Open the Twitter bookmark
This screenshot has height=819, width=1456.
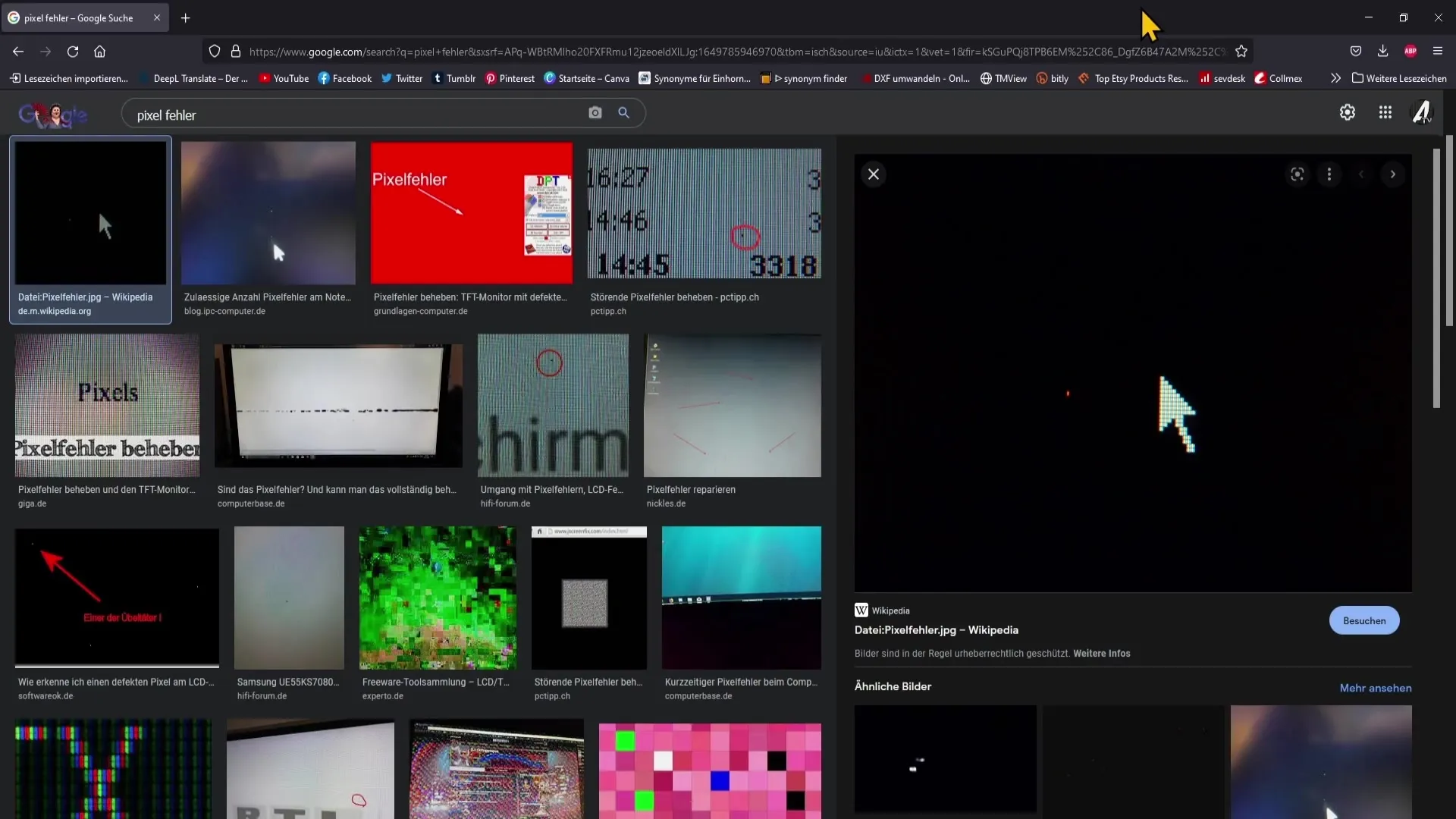(x=402, y=78)
